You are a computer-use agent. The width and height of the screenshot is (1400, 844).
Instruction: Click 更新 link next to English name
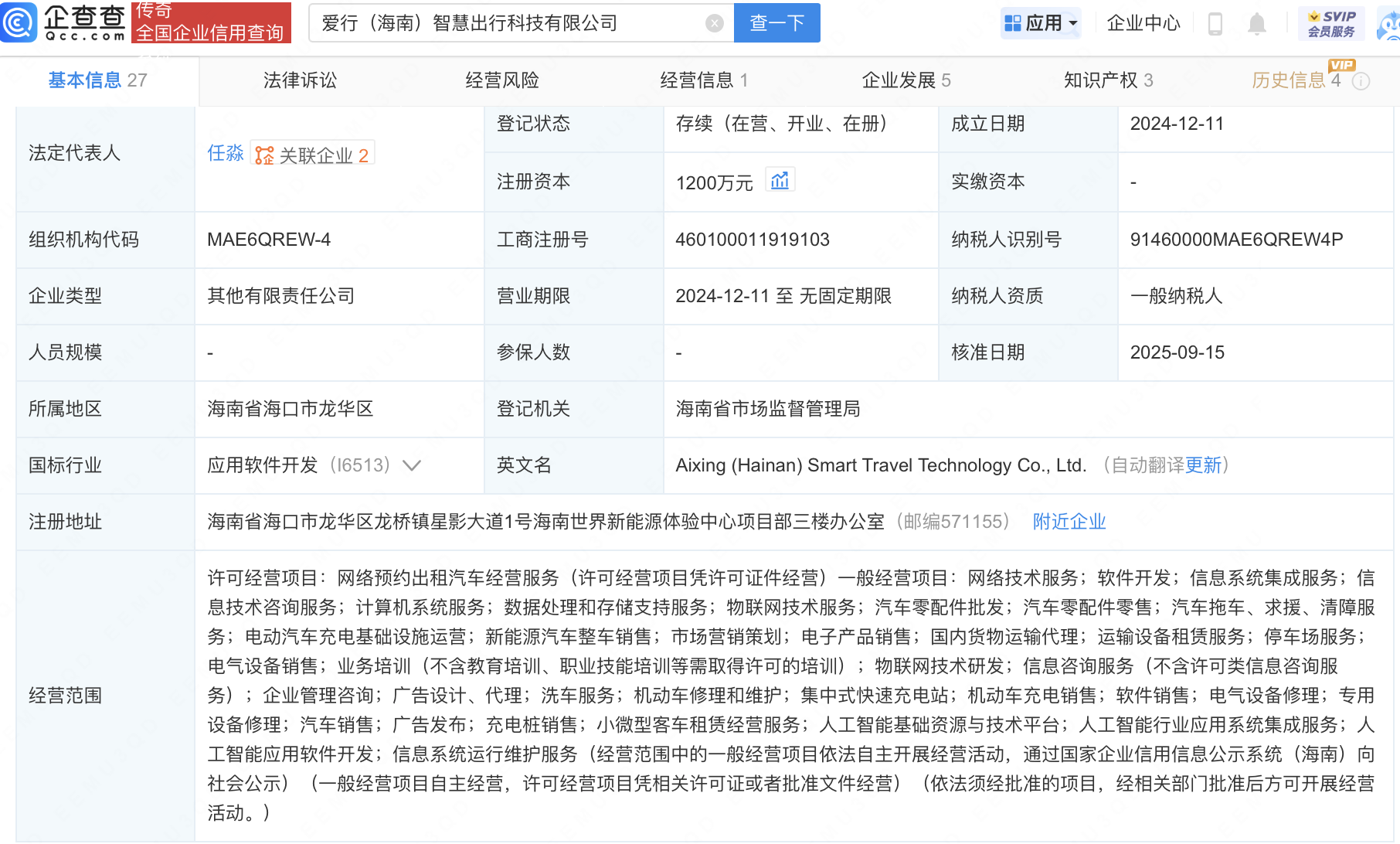click(1203, 465)
